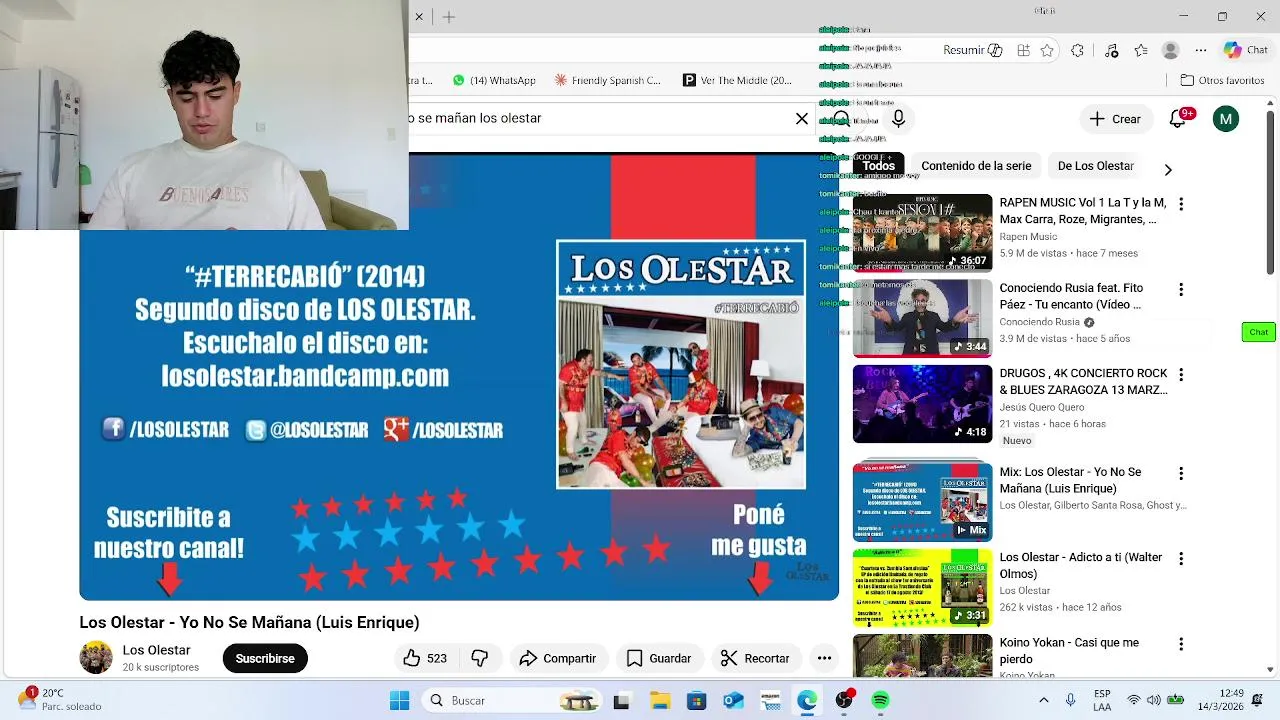The width and height of the screenshot is (1280, 720).
Task: Open Mix: Los Olestar - Yo No Se Mañana
Action: pos(1070,480)
